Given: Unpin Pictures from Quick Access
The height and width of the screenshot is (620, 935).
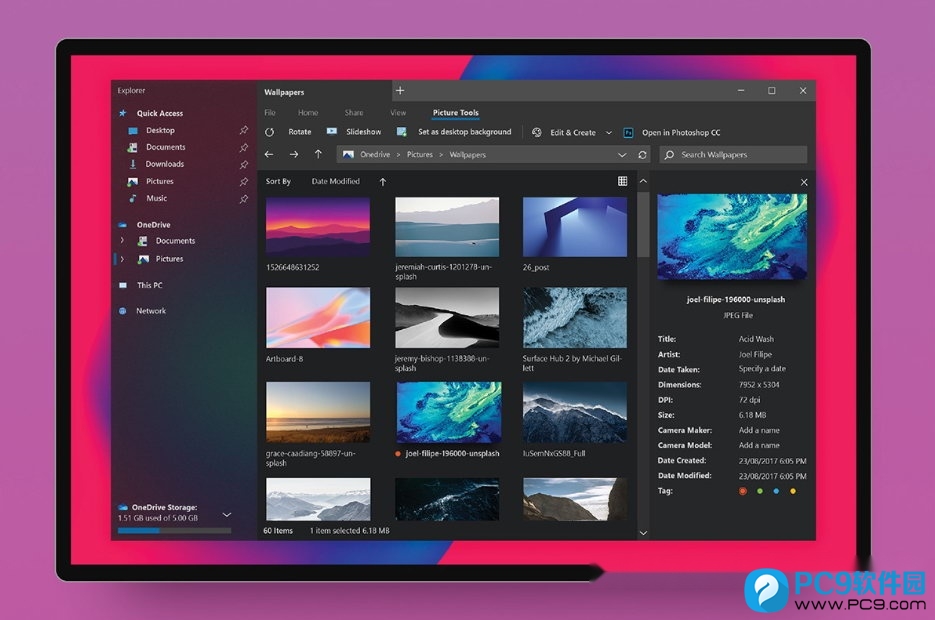Looking at the screenshot, I should coord(243,182).
